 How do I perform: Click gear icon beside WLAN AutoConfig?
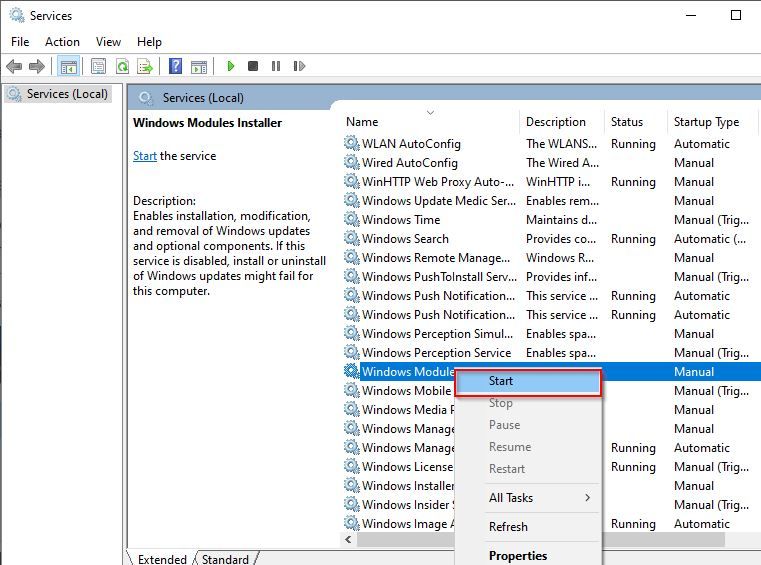[351, 143]
